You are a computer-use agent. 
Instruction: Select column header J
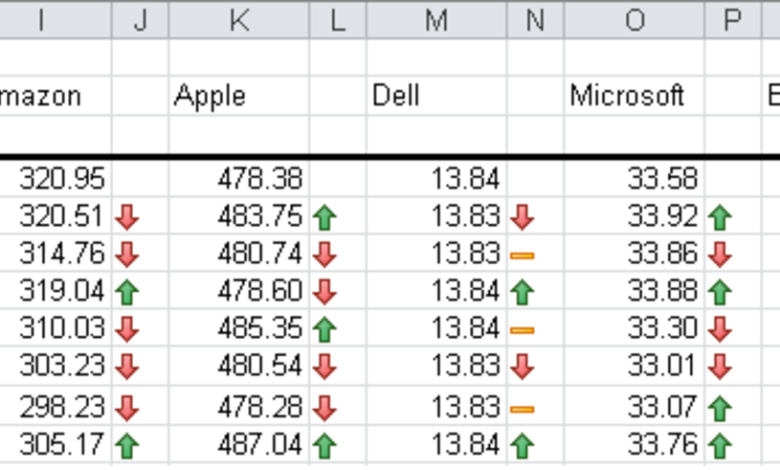140,20
